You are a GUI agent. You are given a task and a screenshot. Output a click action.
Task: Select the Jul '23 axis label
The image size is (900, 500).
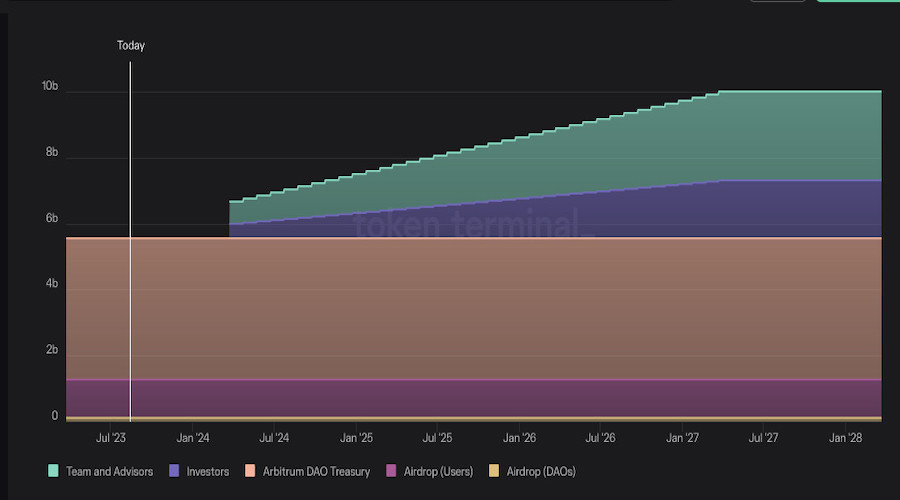(111, 438)
